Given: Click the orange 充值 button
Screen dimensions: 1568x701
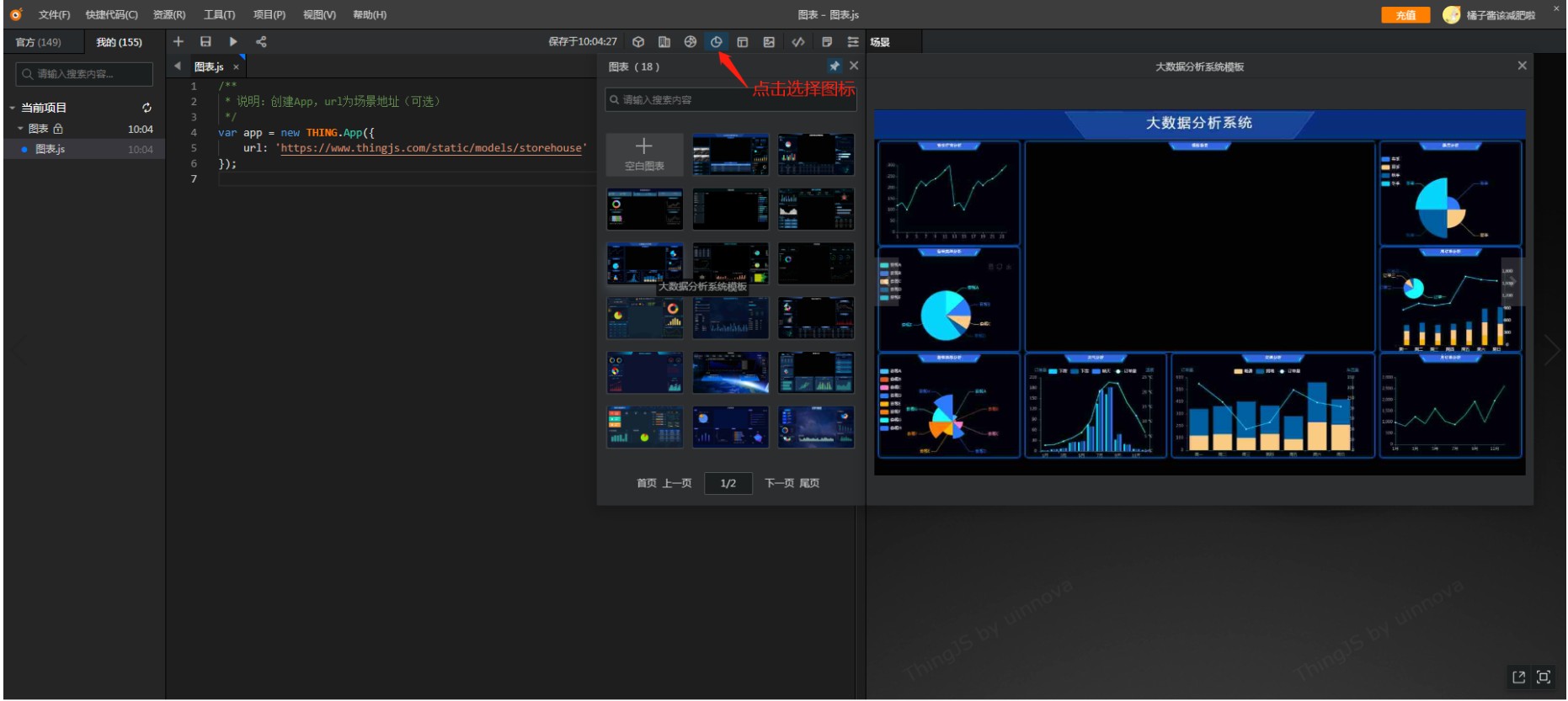Looking at the screenshot, I should (1405, 15).
